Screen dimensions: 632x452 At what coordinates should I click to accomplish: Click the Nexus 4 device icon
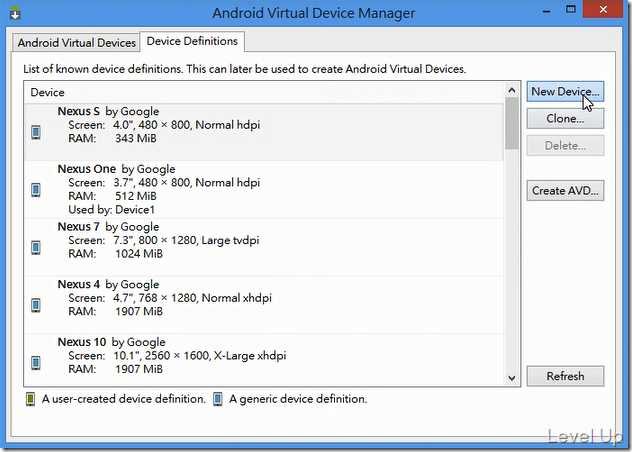point(36,305)
